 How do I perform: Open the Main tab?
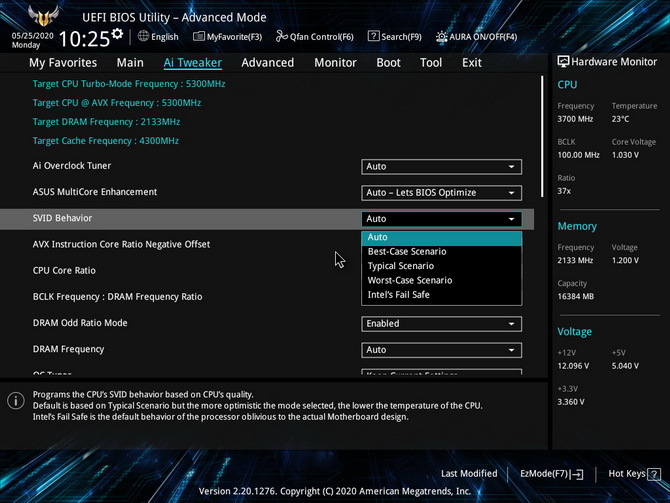(x=130, y=63)
